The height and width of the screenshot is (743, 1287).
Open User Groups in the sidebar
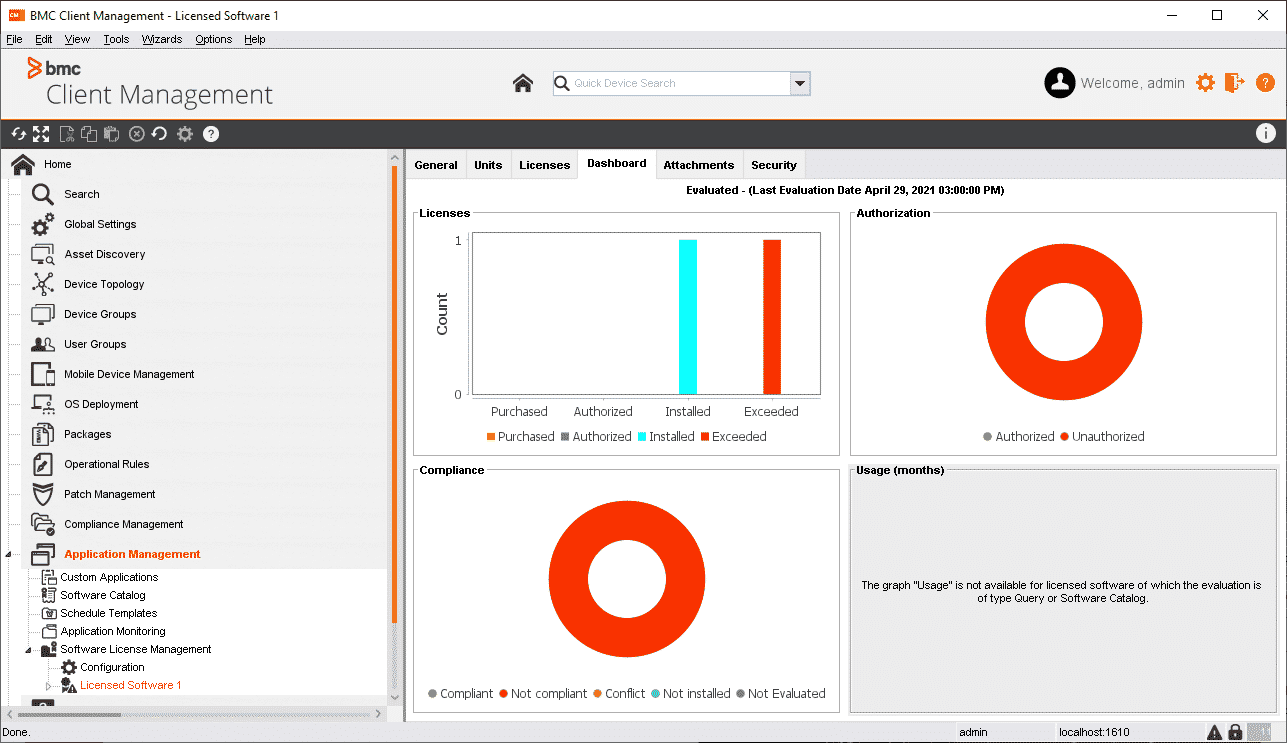point(95,344)
